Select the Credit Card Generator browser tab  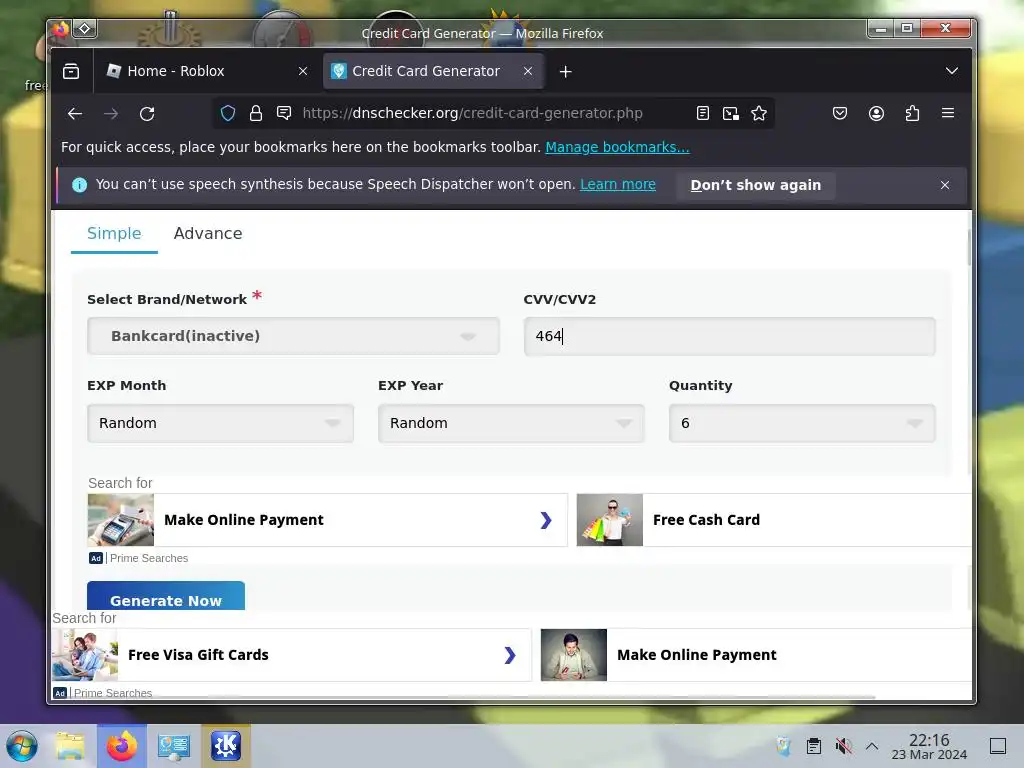coord(434,71)
